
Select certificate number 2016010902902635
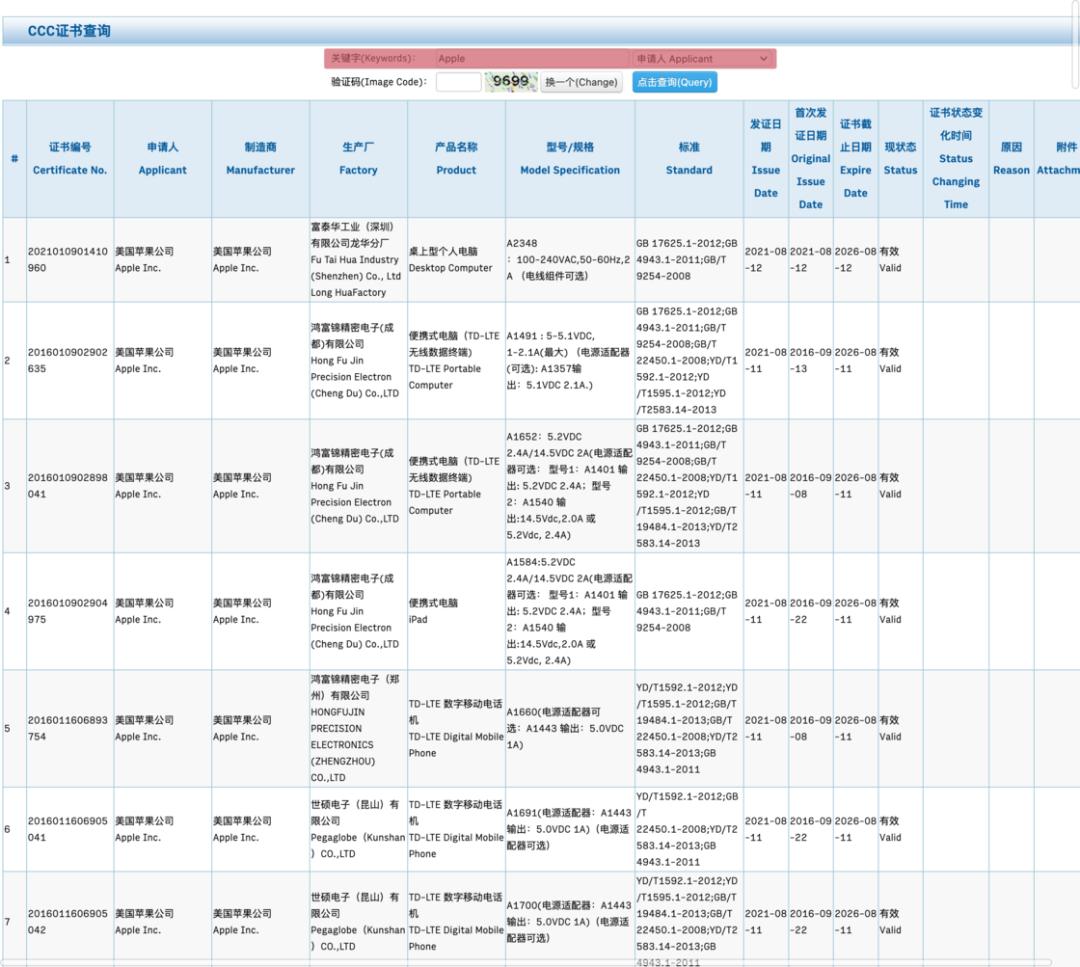pyautogui.click(x=68, y=360)
